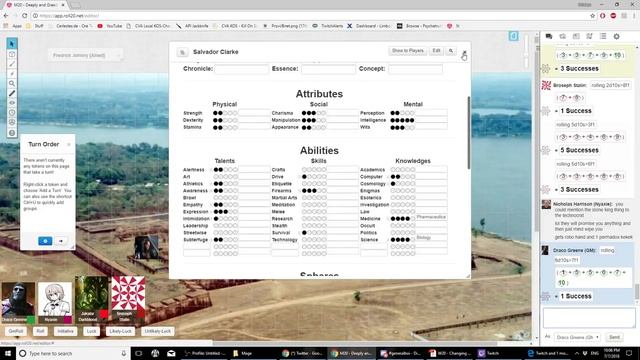Set Medicine to fifth dot
This screenshot has width=640, height=360.
click(x=413, y=219)
